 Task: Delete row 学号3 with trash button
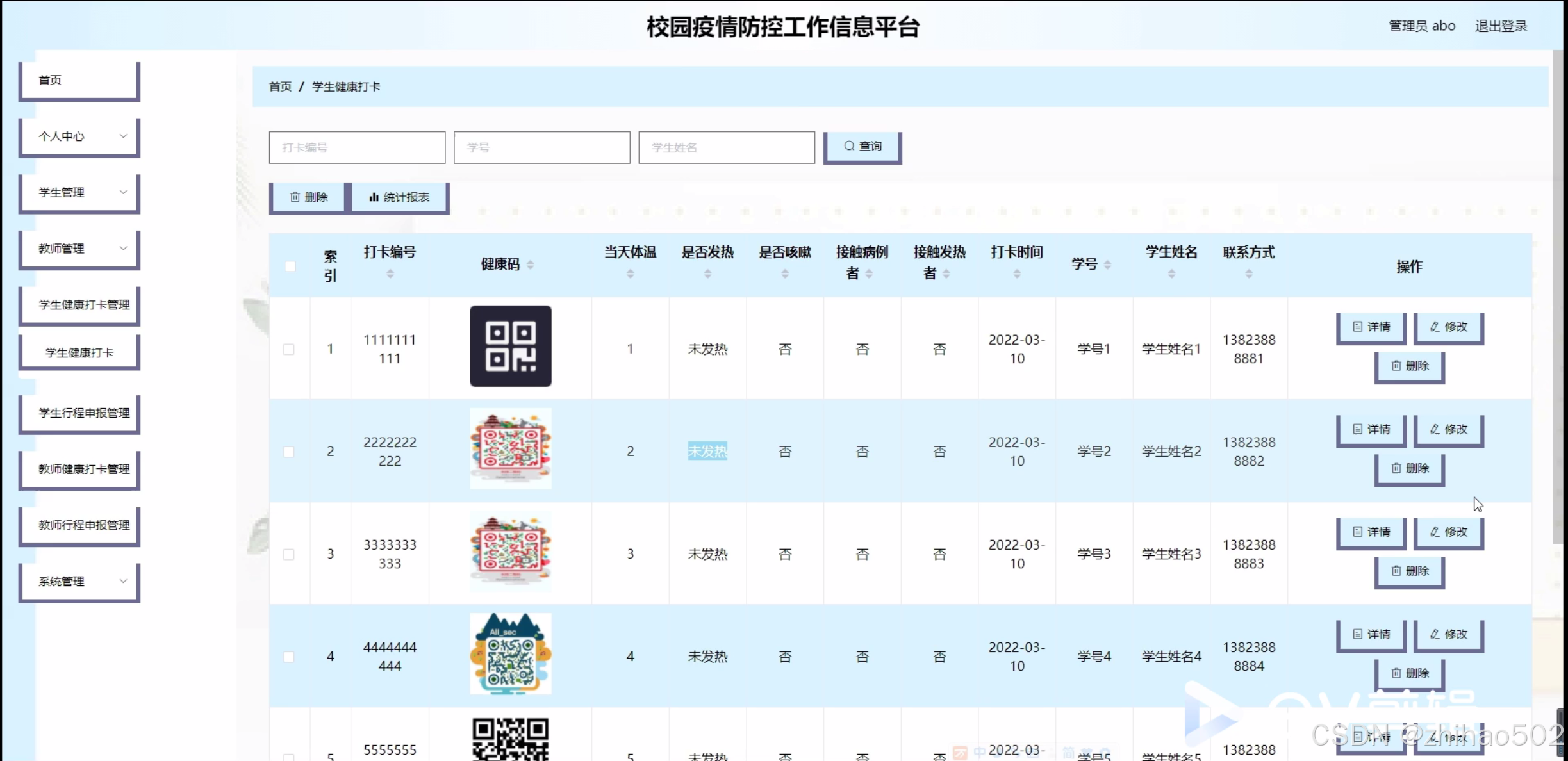point(1409,571)
